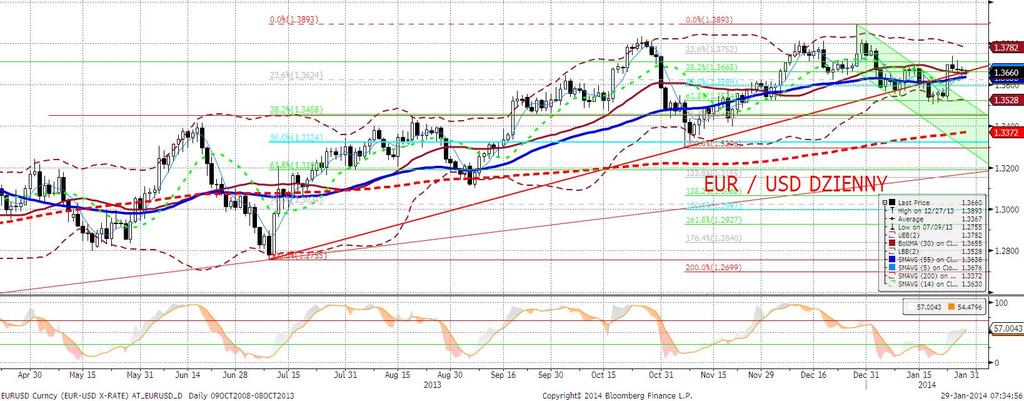Screen dimensions: 1024x401
Task: Click the Bloomberg Finance L.P. copyright text
Action: 617,396
